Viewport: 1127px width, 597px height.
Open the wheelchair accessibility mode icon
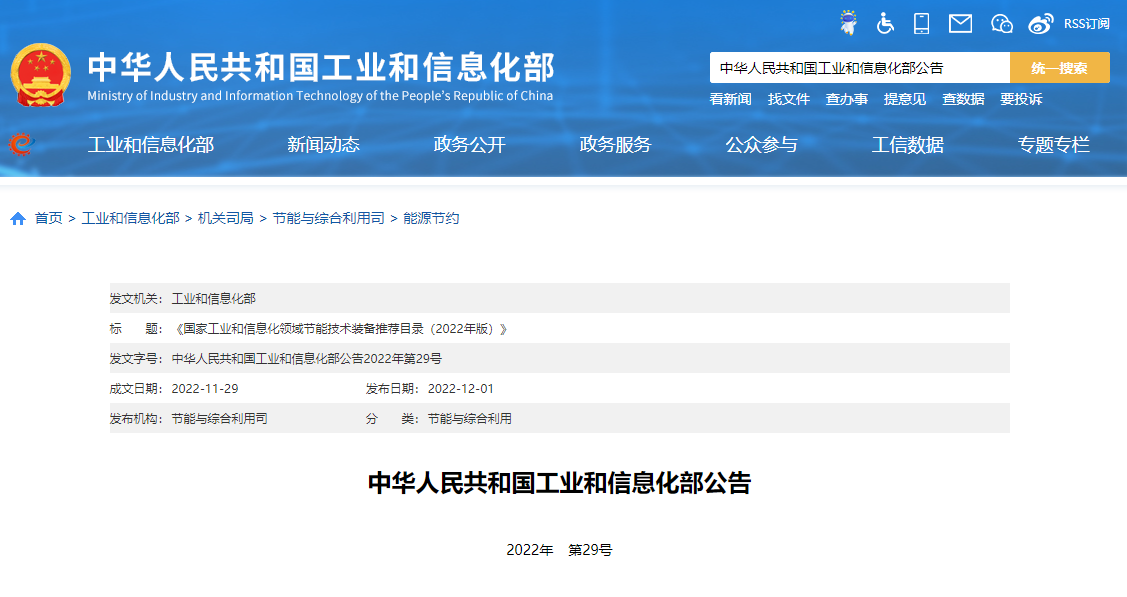pyautogui.click(x=885, y=23)
